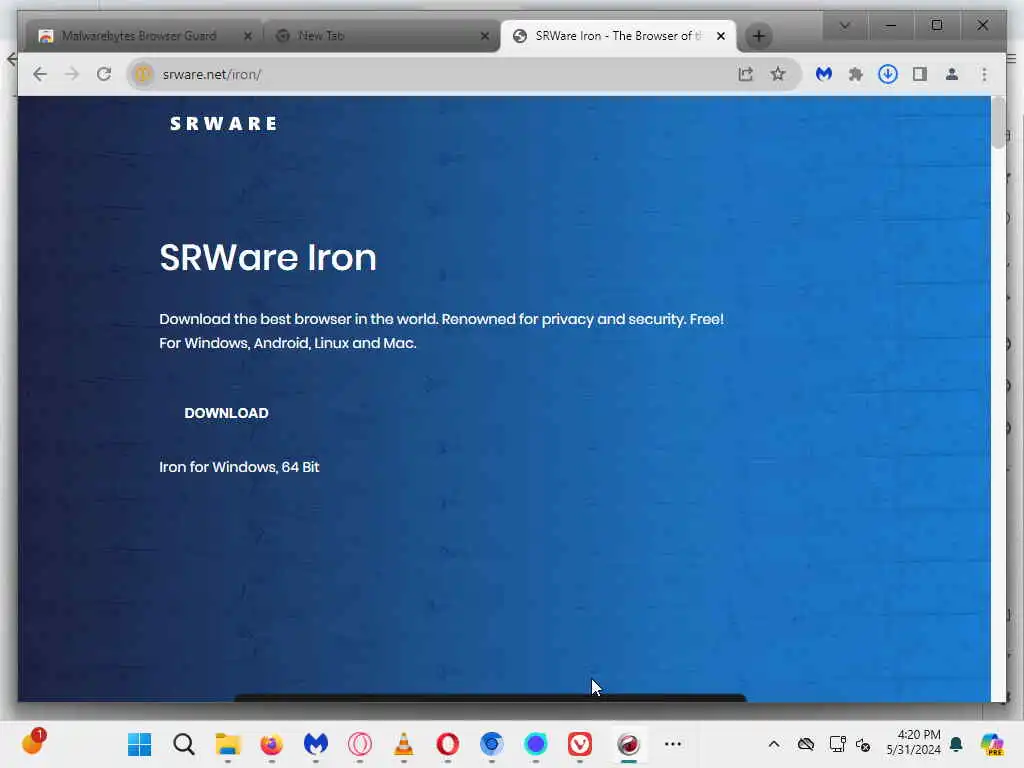Select SRWare Iron taskbar icon

click(628, 744)
